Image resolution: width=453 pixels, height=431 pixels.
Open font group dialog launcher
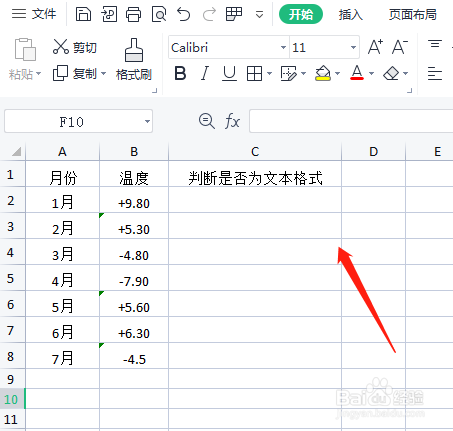[x=410, y=90]
